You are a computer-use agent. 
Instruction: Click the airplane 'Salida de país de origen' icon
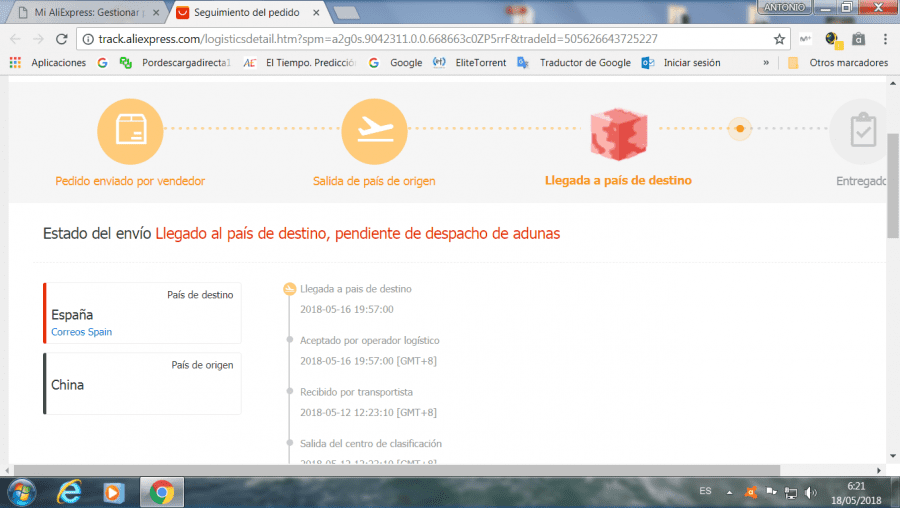point(374,131)
